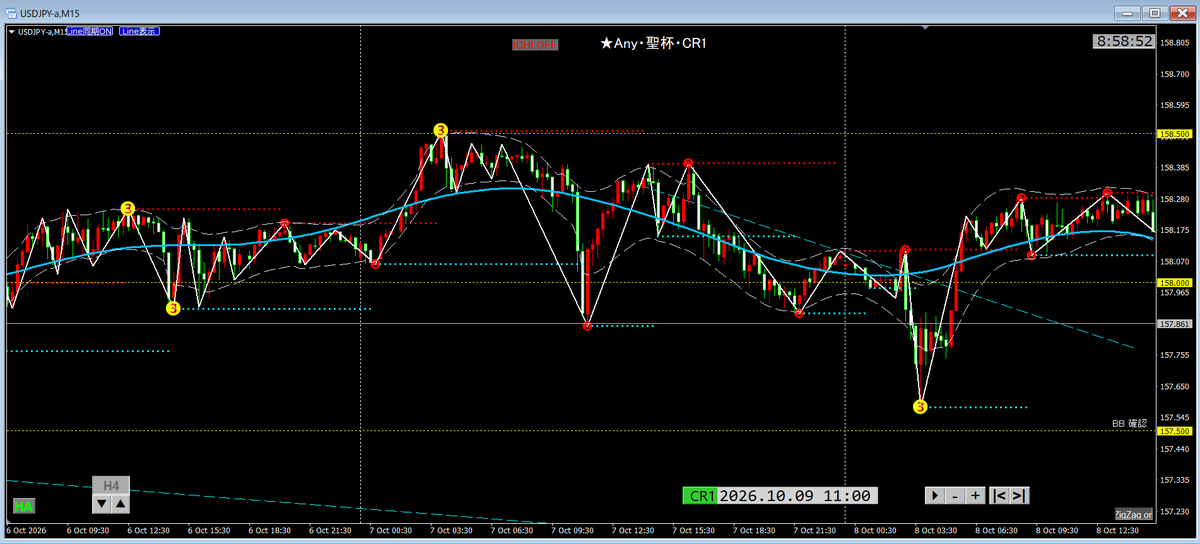Jump to end with >| button
1200x544 pixels.
coord(1019,495)
